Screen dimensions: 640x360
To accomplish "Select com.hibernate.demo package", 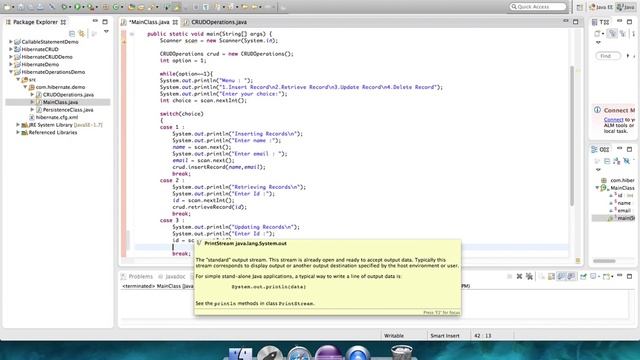I will click(x=60, y=87).
